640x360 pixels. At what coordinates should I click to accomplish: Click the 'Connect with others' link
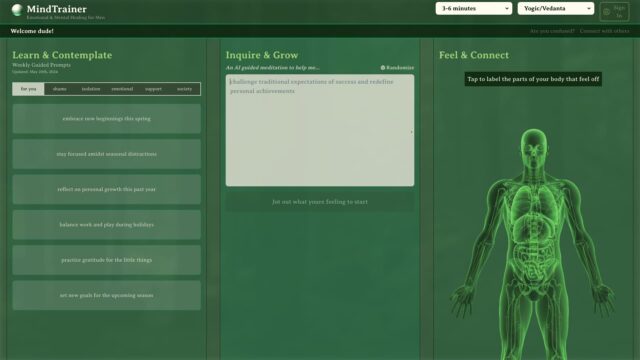coord(604,31)
